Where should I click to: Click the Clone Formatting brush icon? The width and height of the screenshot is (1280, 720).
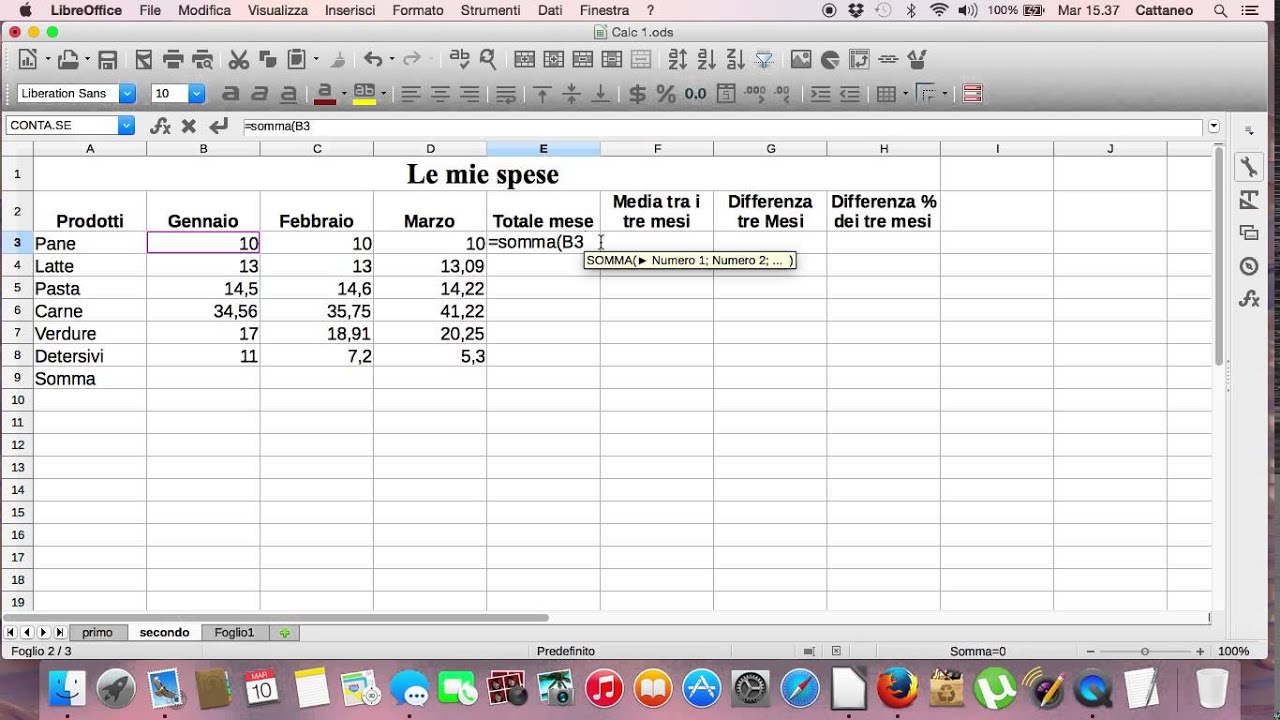339,60
